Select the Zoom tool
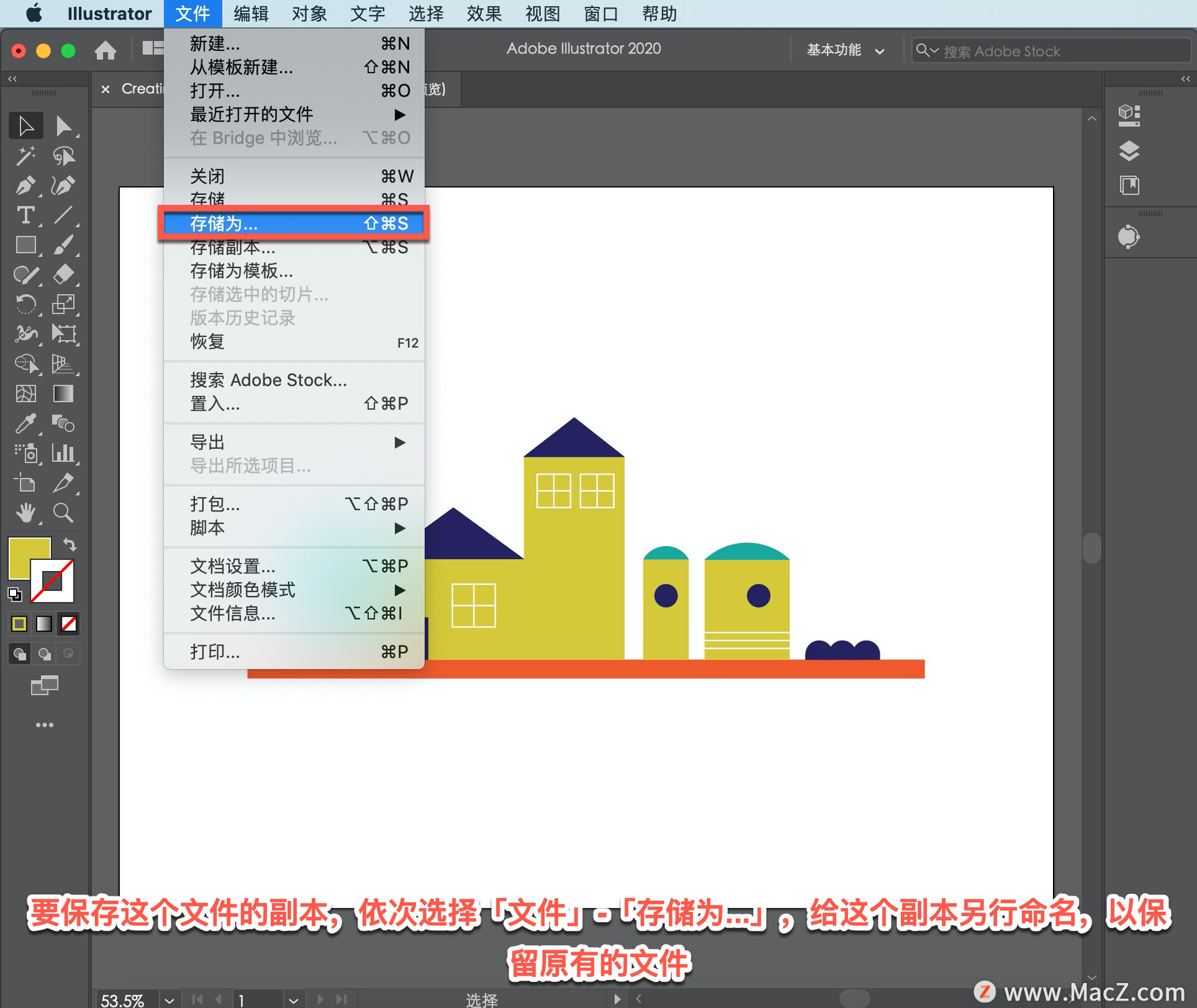The width and height of the screenshot is (1197, 1008). 64,513
